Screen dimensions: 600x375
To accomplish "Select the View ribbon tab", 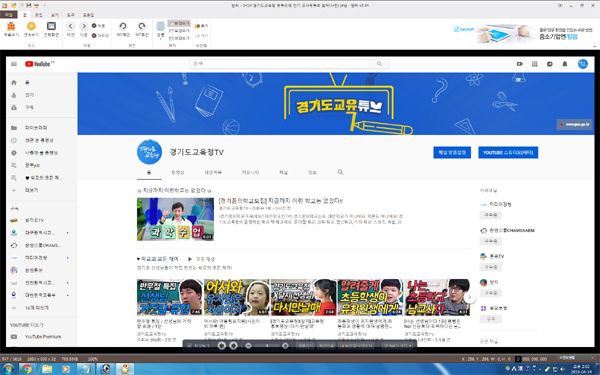I will pos(55,15).
